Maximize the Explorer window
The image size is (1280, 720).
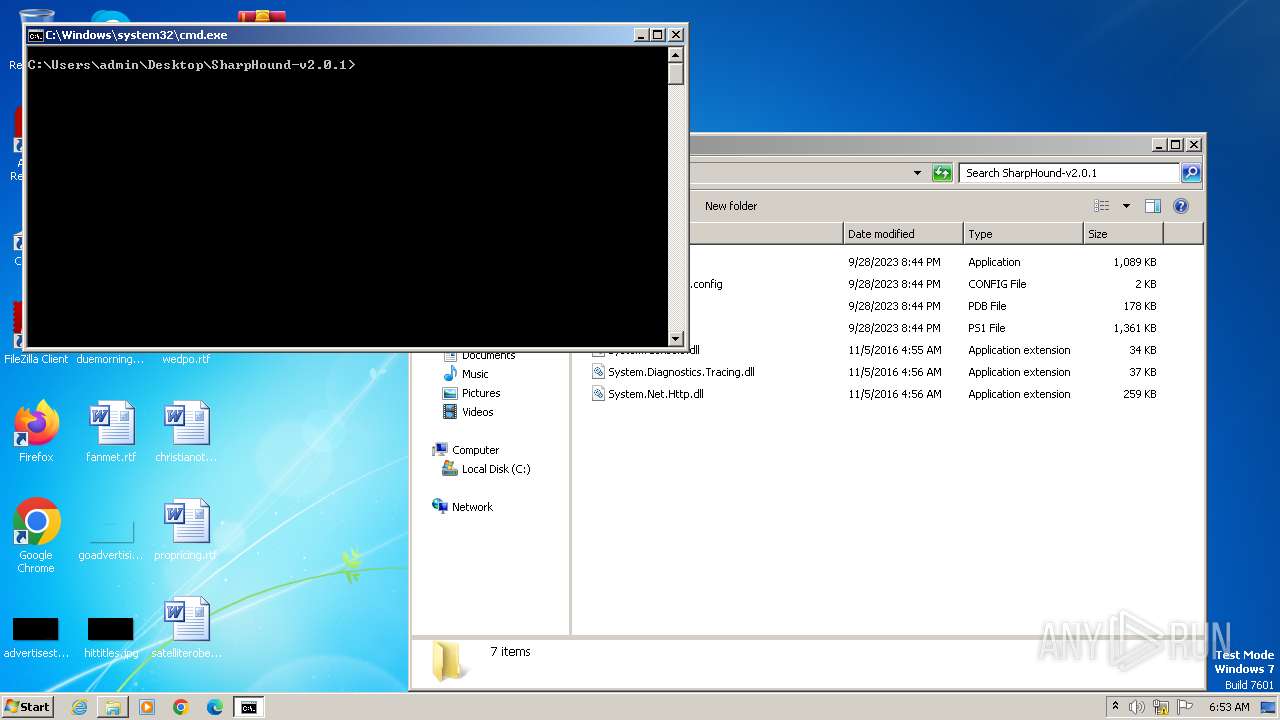click(x=1176, y=144)
